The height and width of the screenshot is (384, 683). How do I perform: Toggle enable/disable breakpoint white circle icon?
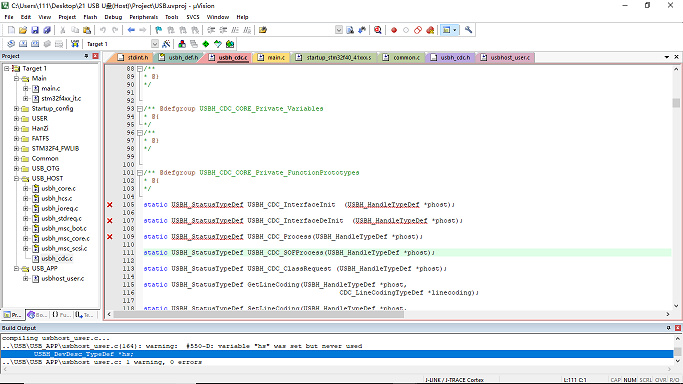pos(406,30)
